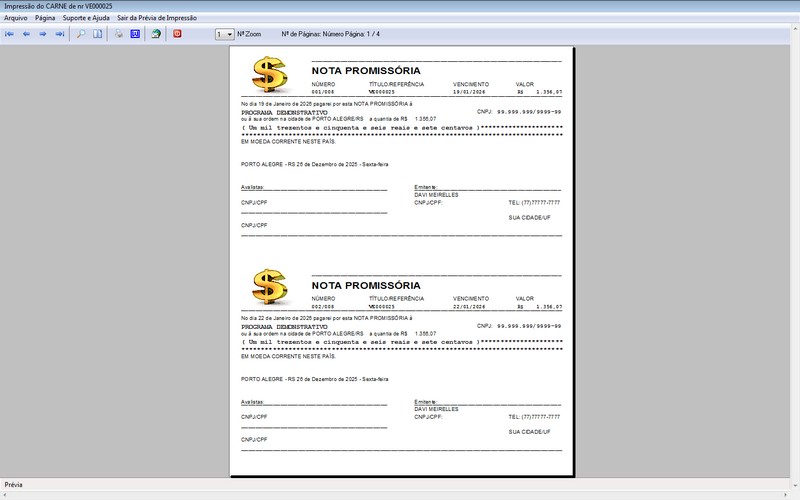Viewport: 800px width, 500px height.
Task: Click the Nº Zoom label
Action: (x=249, y=34)
